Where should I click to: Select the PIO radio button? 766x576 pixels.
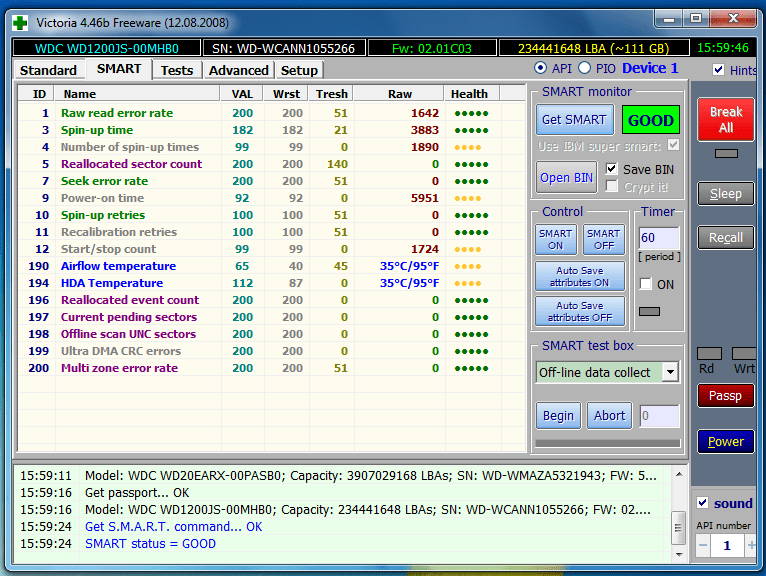click(x=585, y=68)
